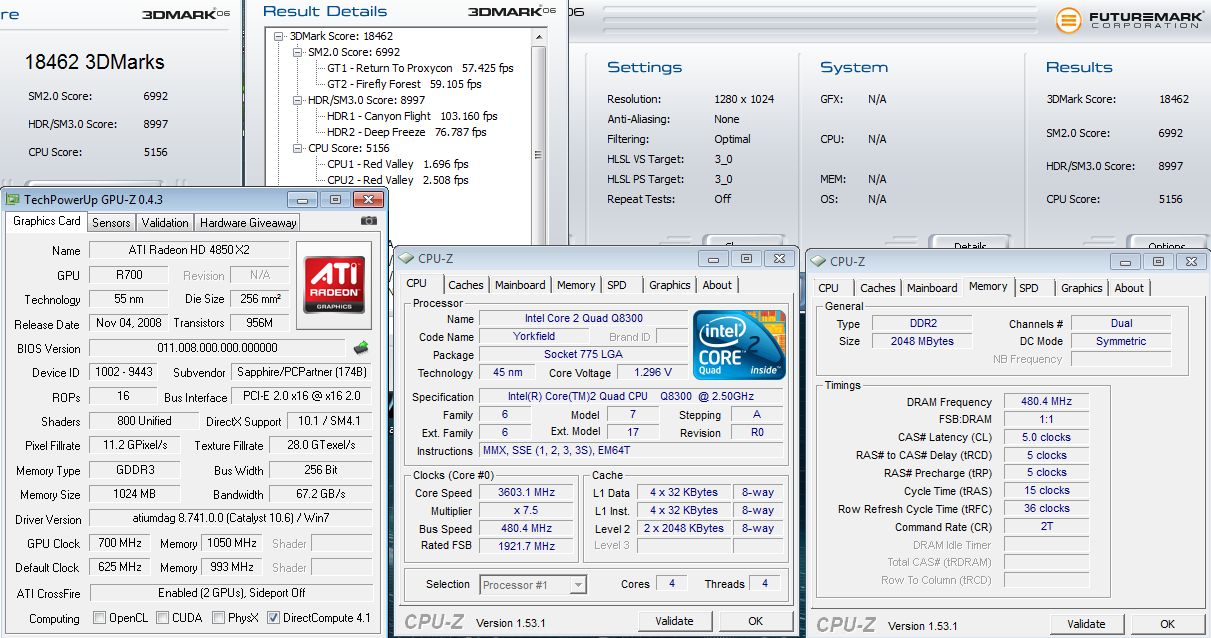Image resolution: width=1211 pixels, height=638 pixels.
Task: Toggle the CUDA checkbox in GPU-Z
Action: (x=161, y=618)
